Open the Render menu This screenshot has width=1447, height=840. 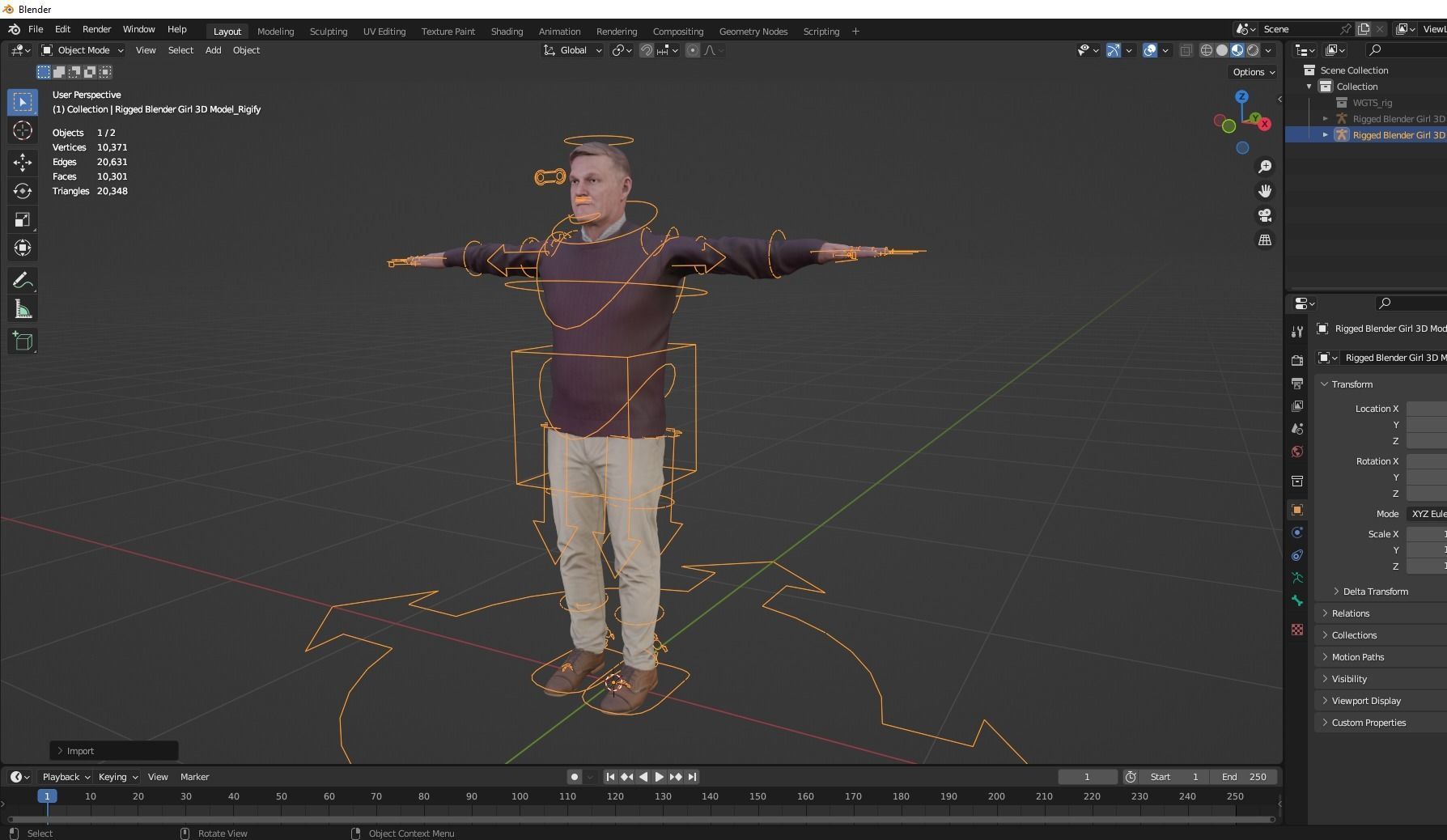[x=96, y=29]
